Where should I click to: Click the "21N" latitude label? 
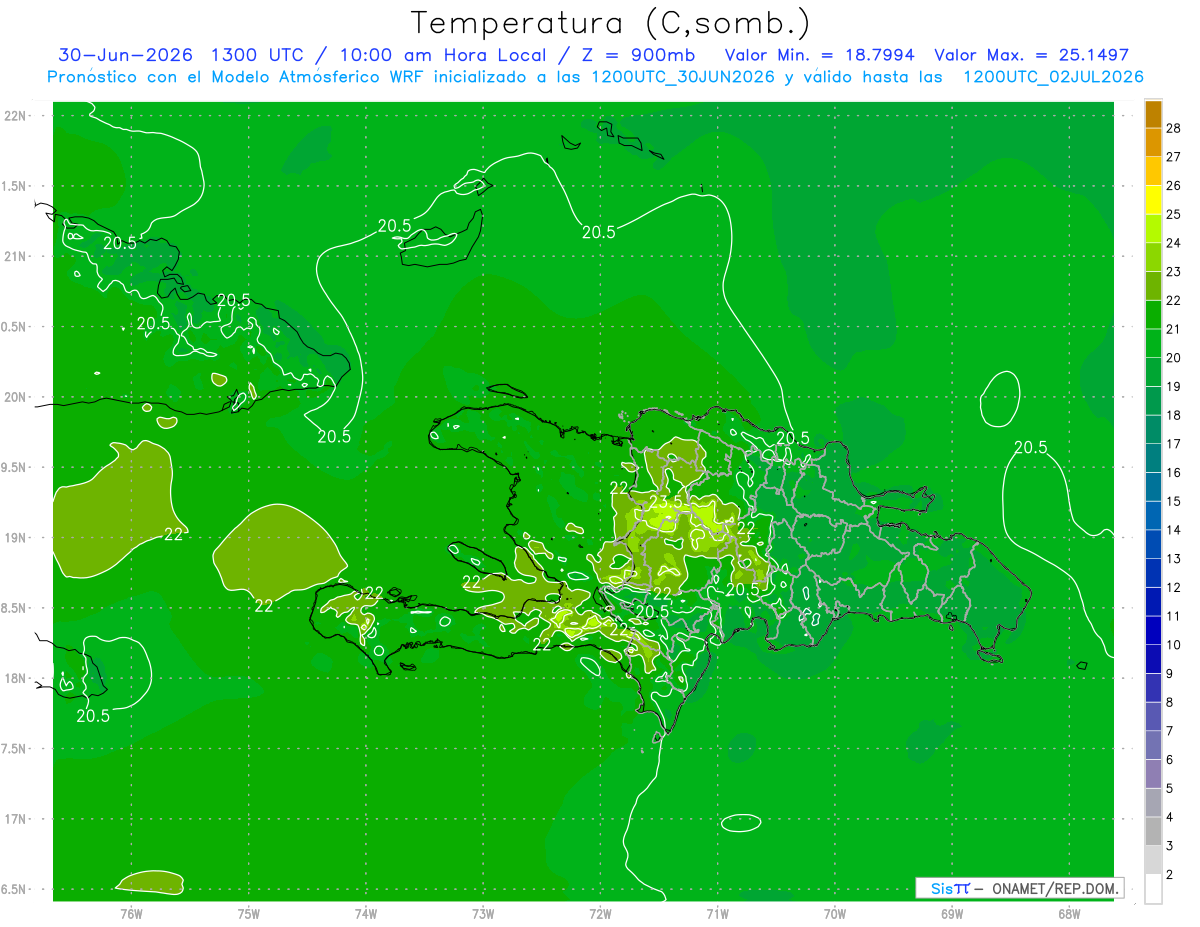coord(17,256)
